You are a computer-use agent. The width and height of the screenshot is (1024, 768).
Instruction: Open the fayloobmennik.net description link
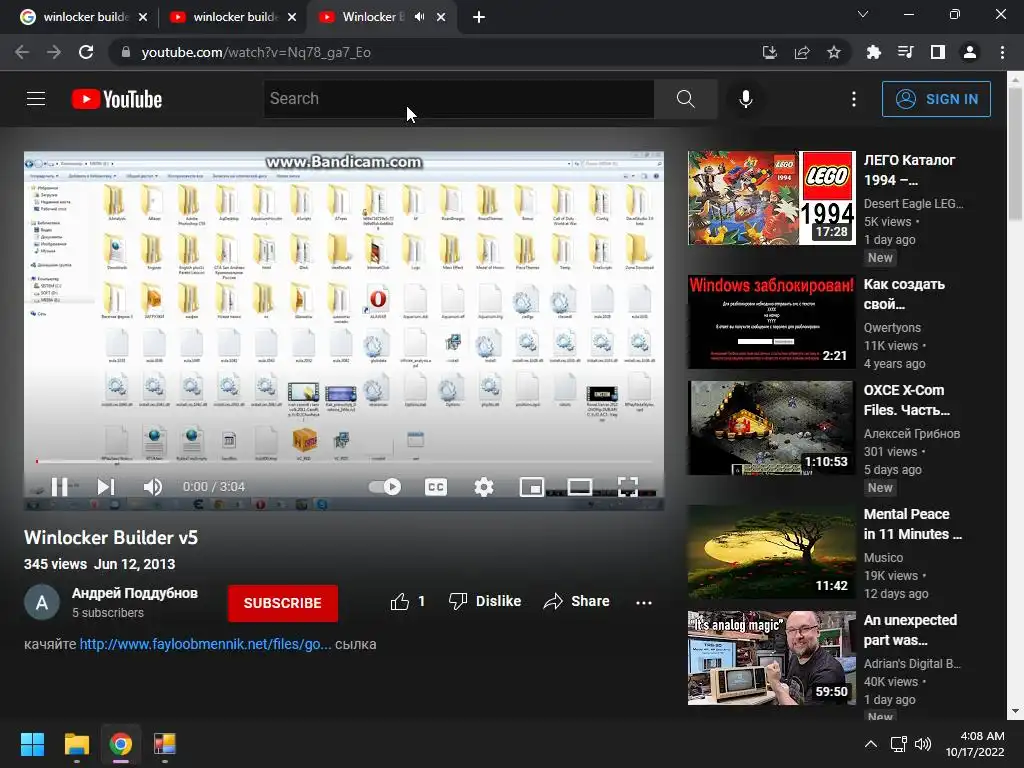[205, 644]
